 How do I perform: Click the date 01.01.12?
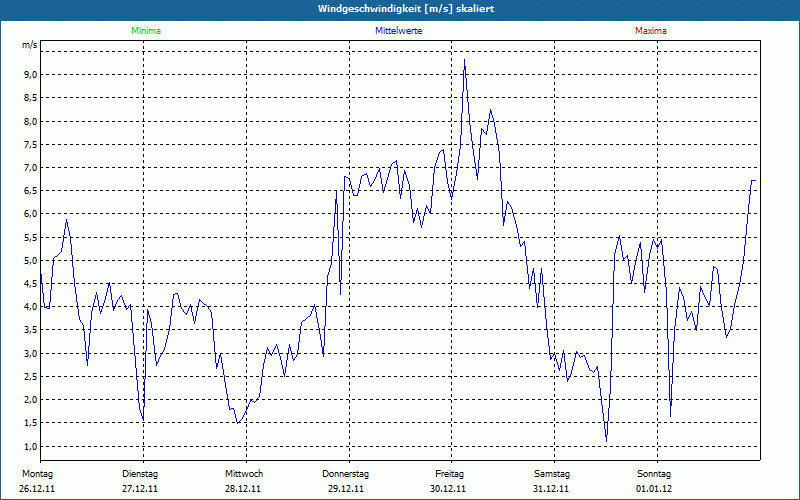(654, 489)
